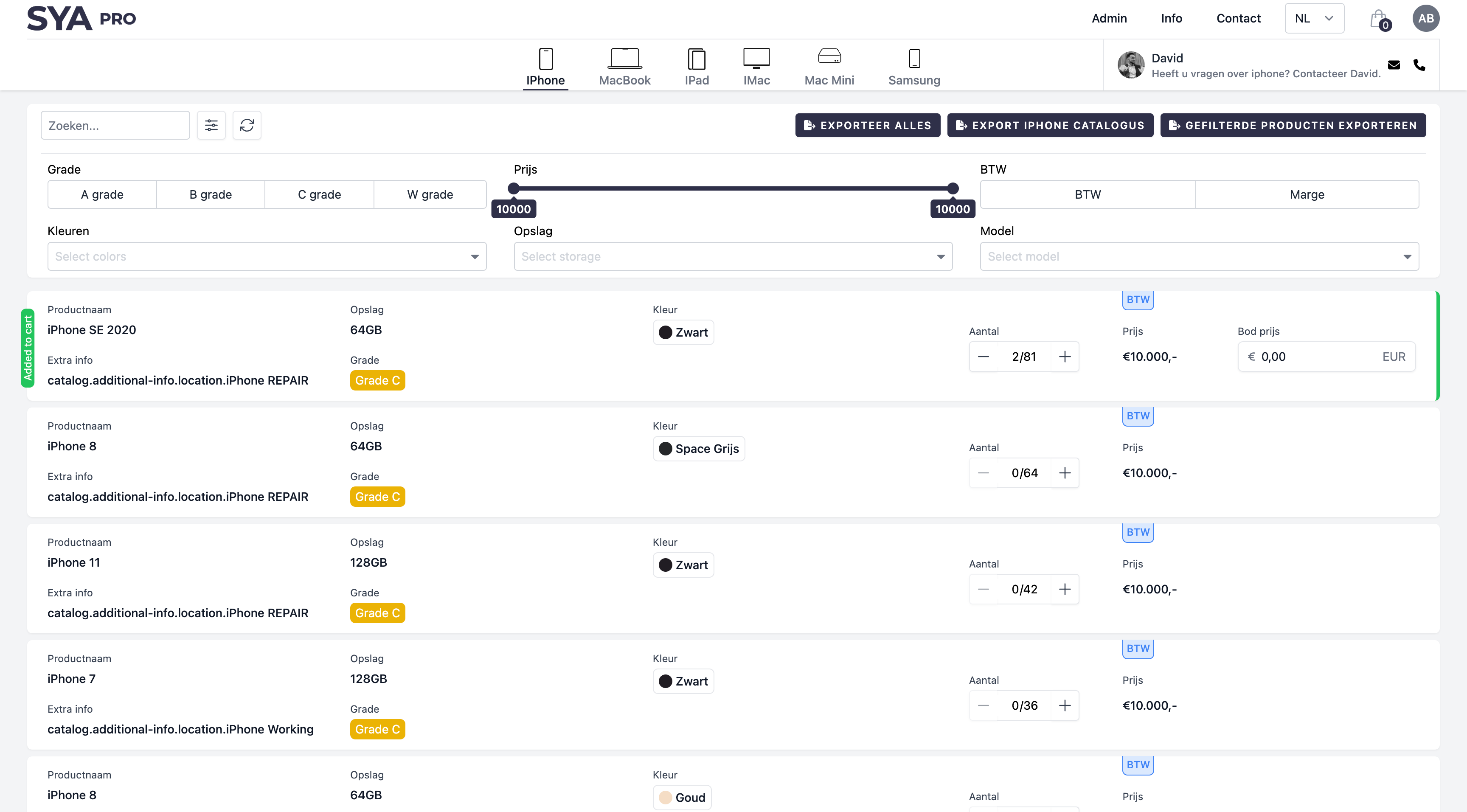Open the NL language dropdown
This screenshot has width=1467, height=812.
click(1314, 18)
